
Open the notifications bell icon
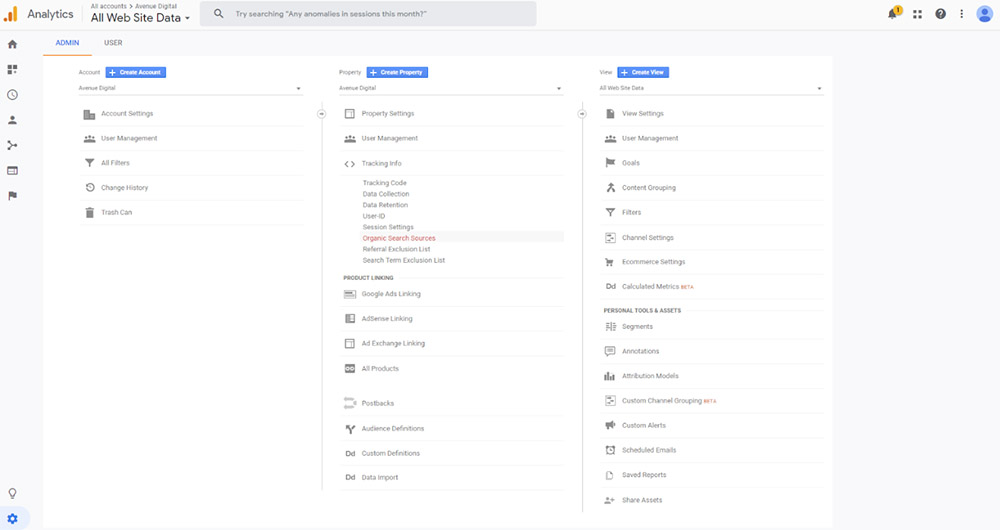(x=893, y=13)
